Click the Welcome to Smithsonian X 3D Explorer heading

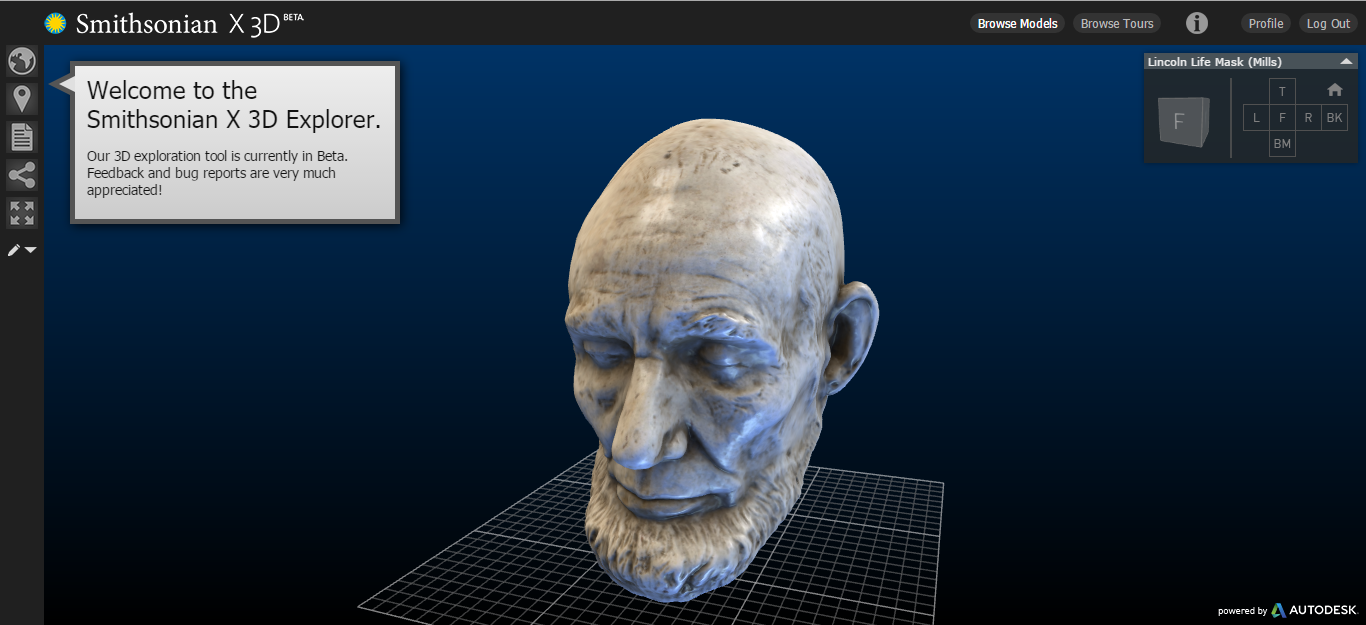(234, 105)
